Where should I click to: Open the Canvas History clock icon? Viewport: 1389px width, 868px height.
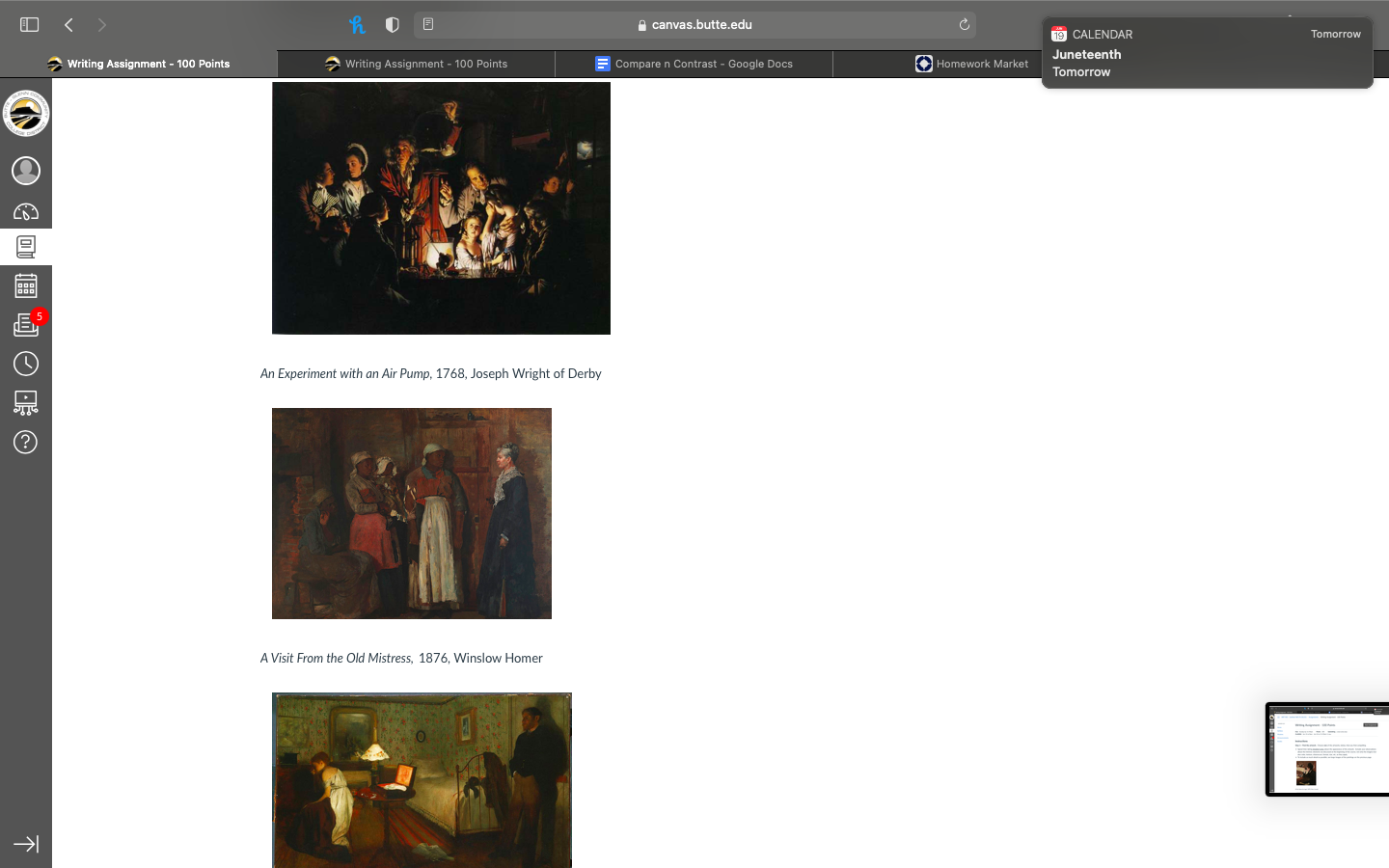point(26,364)
